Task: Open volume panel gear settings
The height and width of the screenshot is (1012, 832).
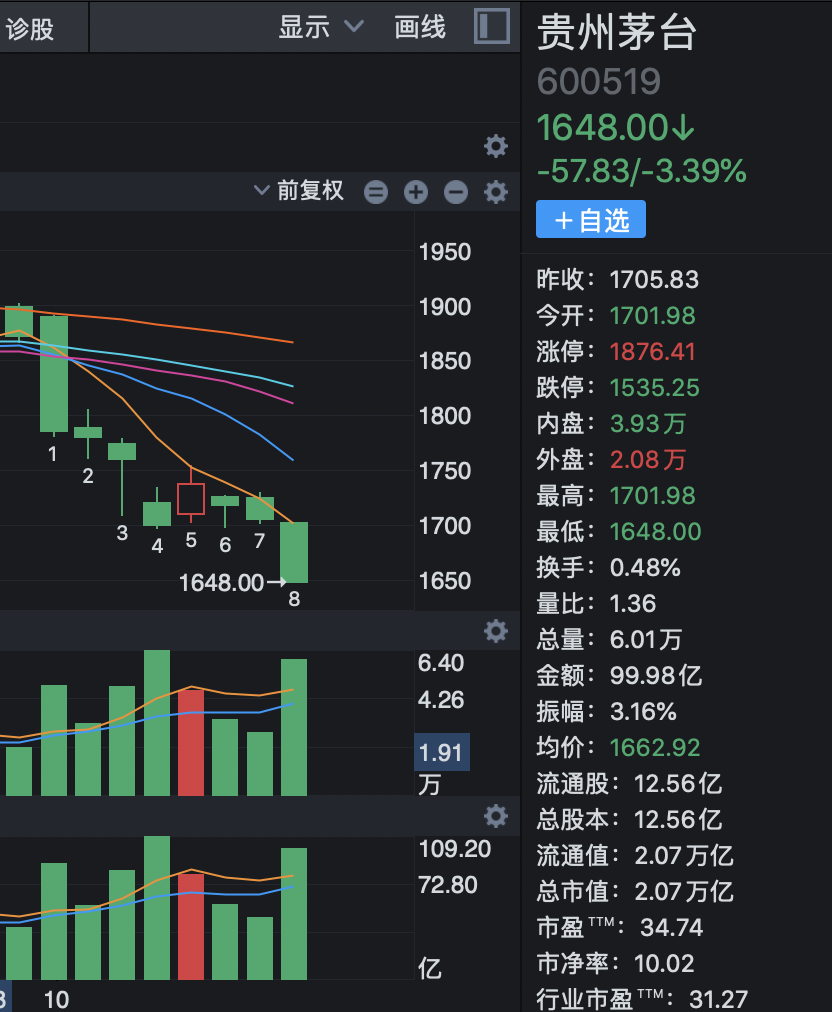Action: point(495,631)
